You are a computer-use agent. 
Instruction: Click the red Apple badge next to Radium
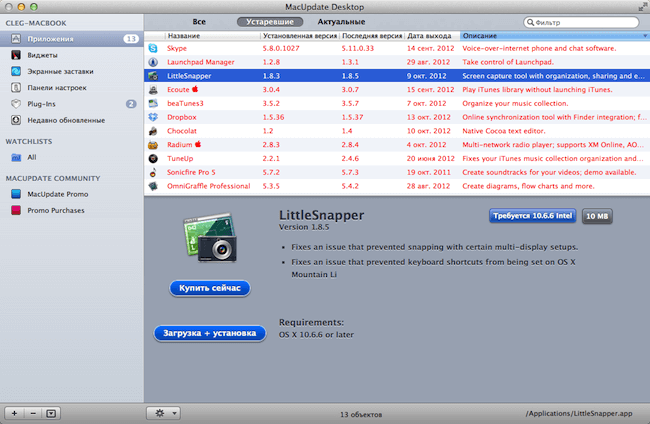(x=198, y=144)
